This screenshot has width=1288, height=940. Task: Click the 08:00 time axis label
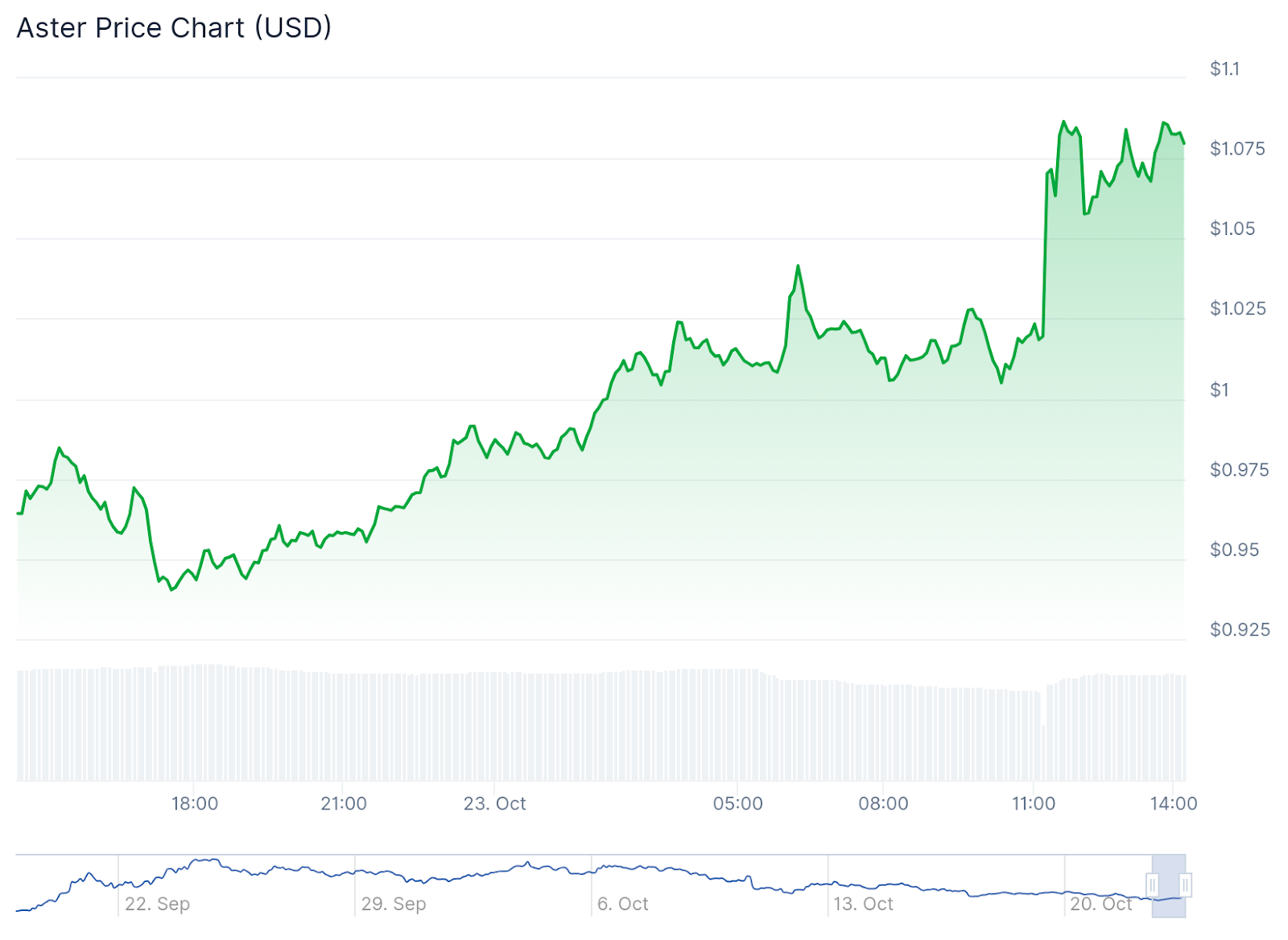coord(883,803)
